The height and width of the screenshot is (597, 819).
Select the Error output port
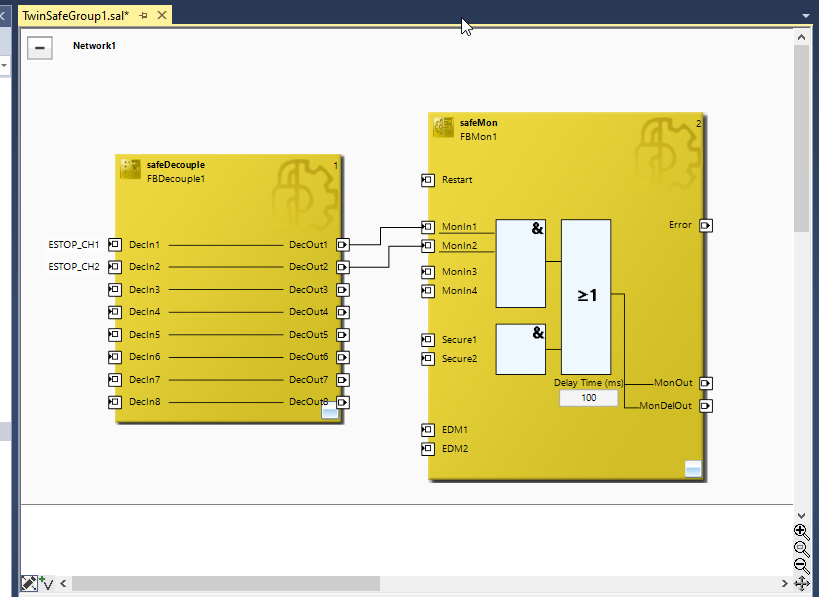pos(706,225)
